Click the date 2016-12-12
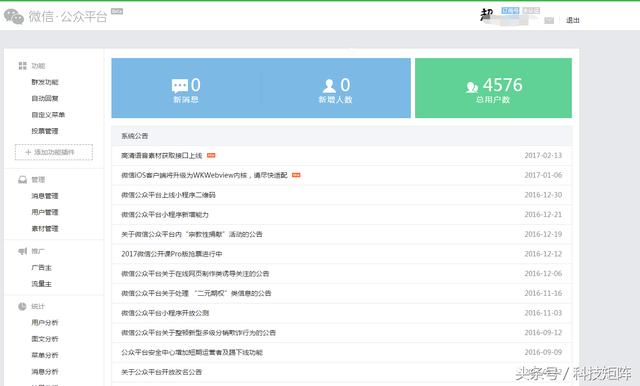The width and height of the screenshot is (640, 386). [x=543, y=254]
